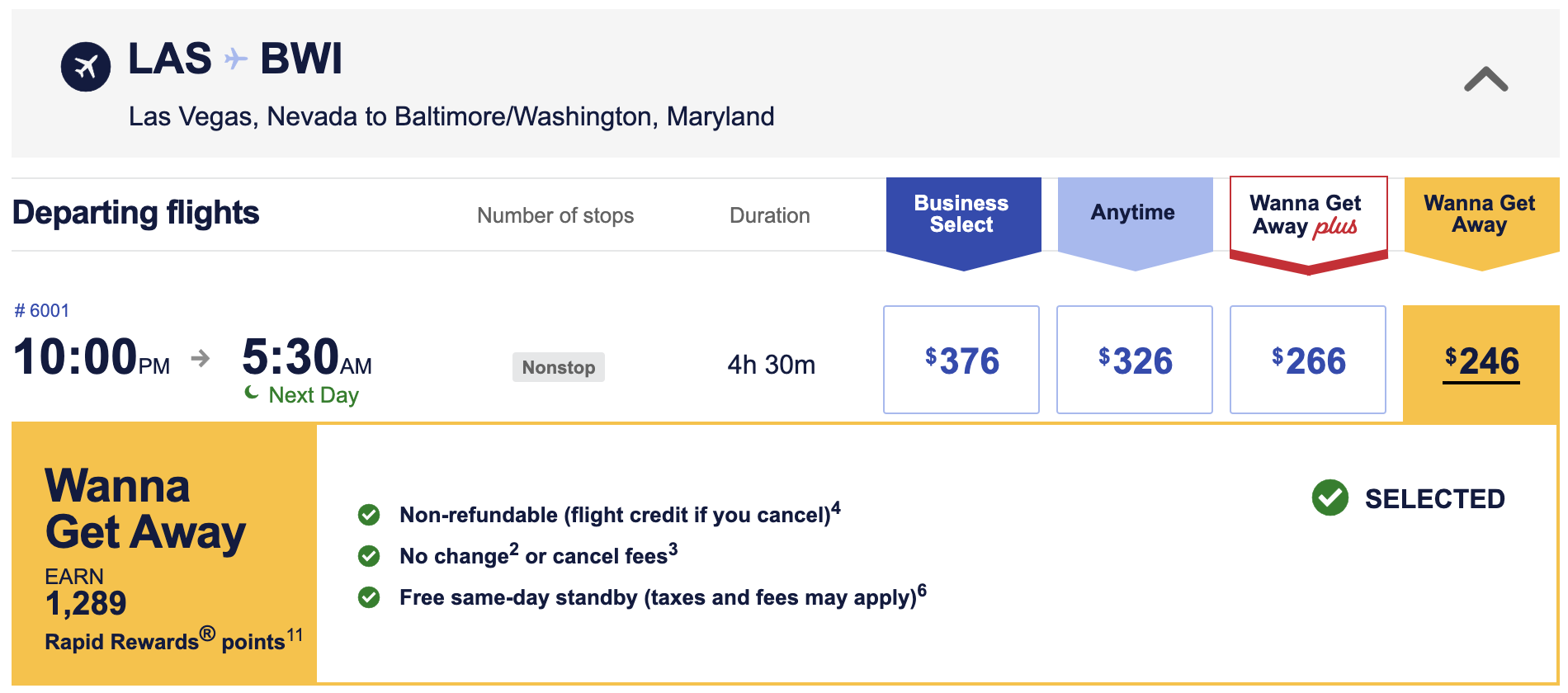Click the Rapid Rewards points footnote 11

(x=295, y=635)
